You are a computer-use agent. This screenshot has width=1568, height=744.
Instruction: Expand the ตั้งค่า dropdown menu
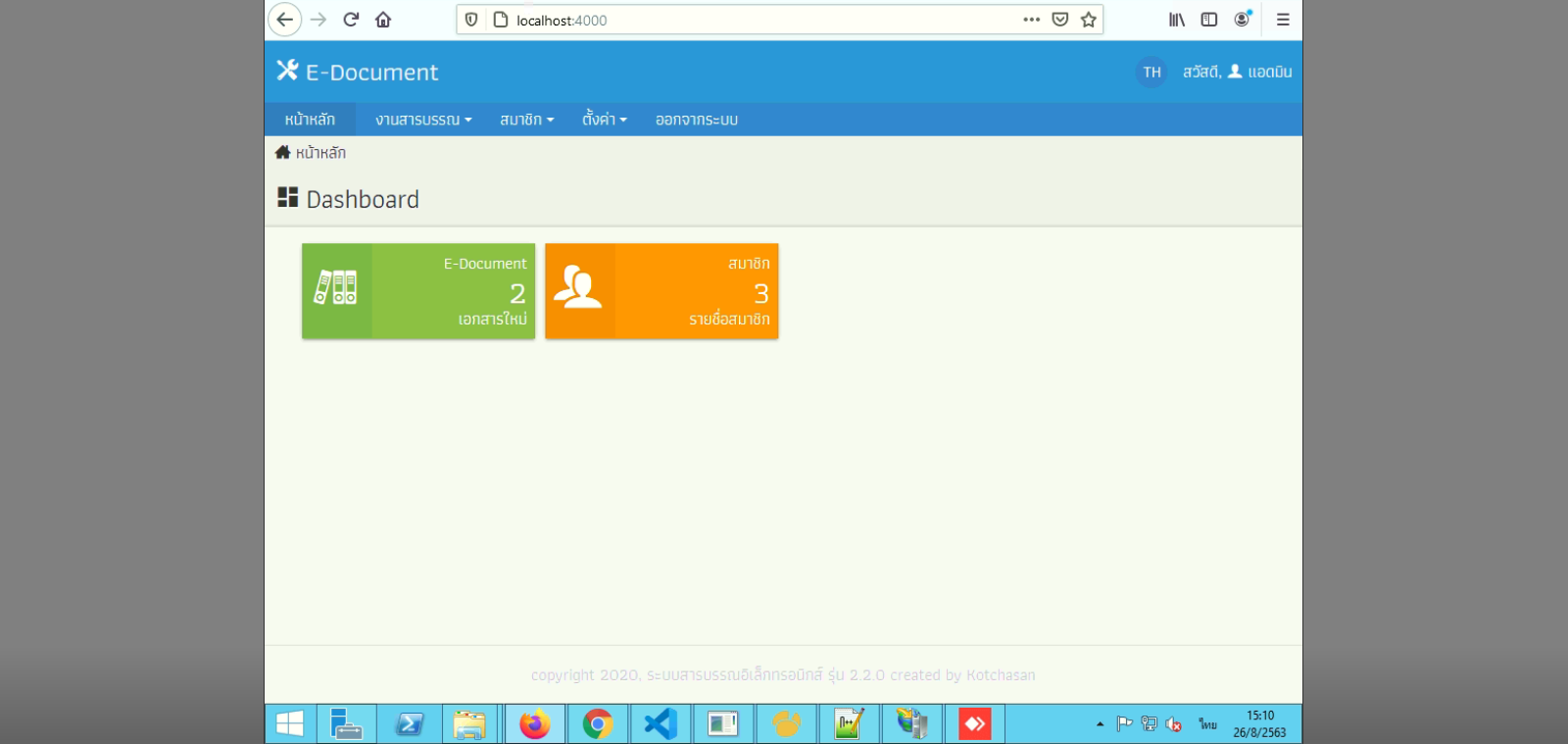tap(605, 120)
